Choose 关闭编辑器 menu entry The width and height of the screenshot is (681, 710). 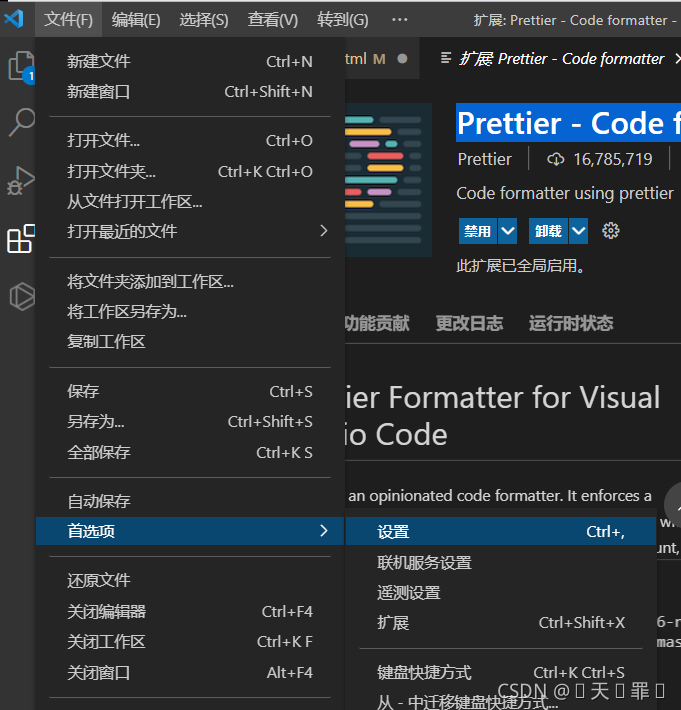click(190, 611)
